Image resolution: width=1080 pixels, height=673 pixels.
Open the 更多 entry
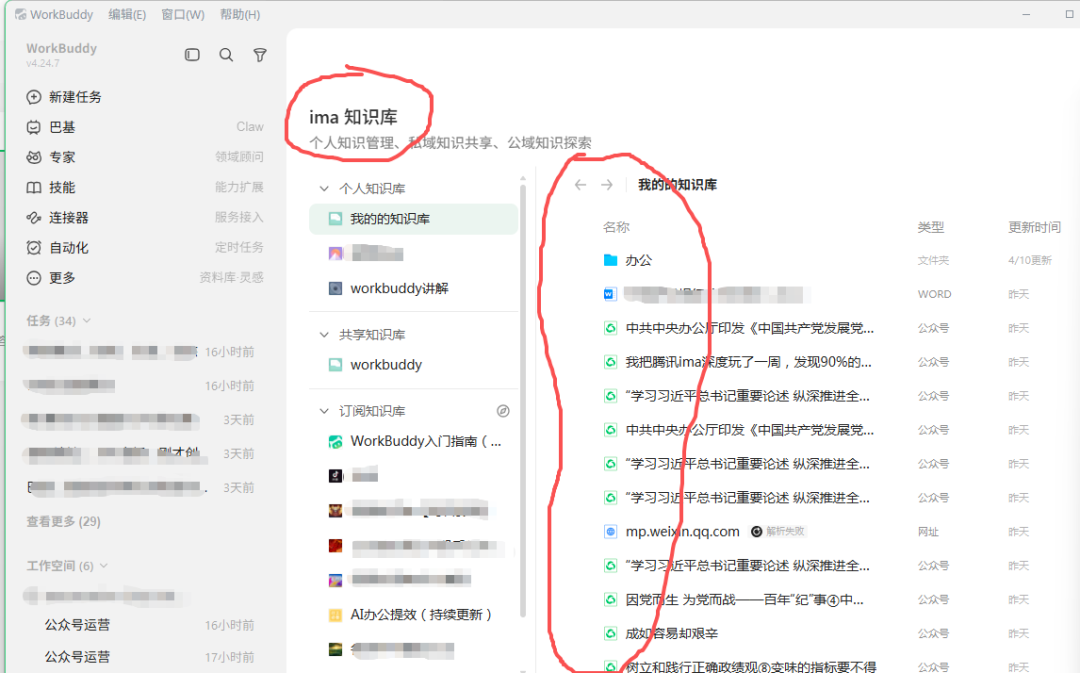click(145, 278)
